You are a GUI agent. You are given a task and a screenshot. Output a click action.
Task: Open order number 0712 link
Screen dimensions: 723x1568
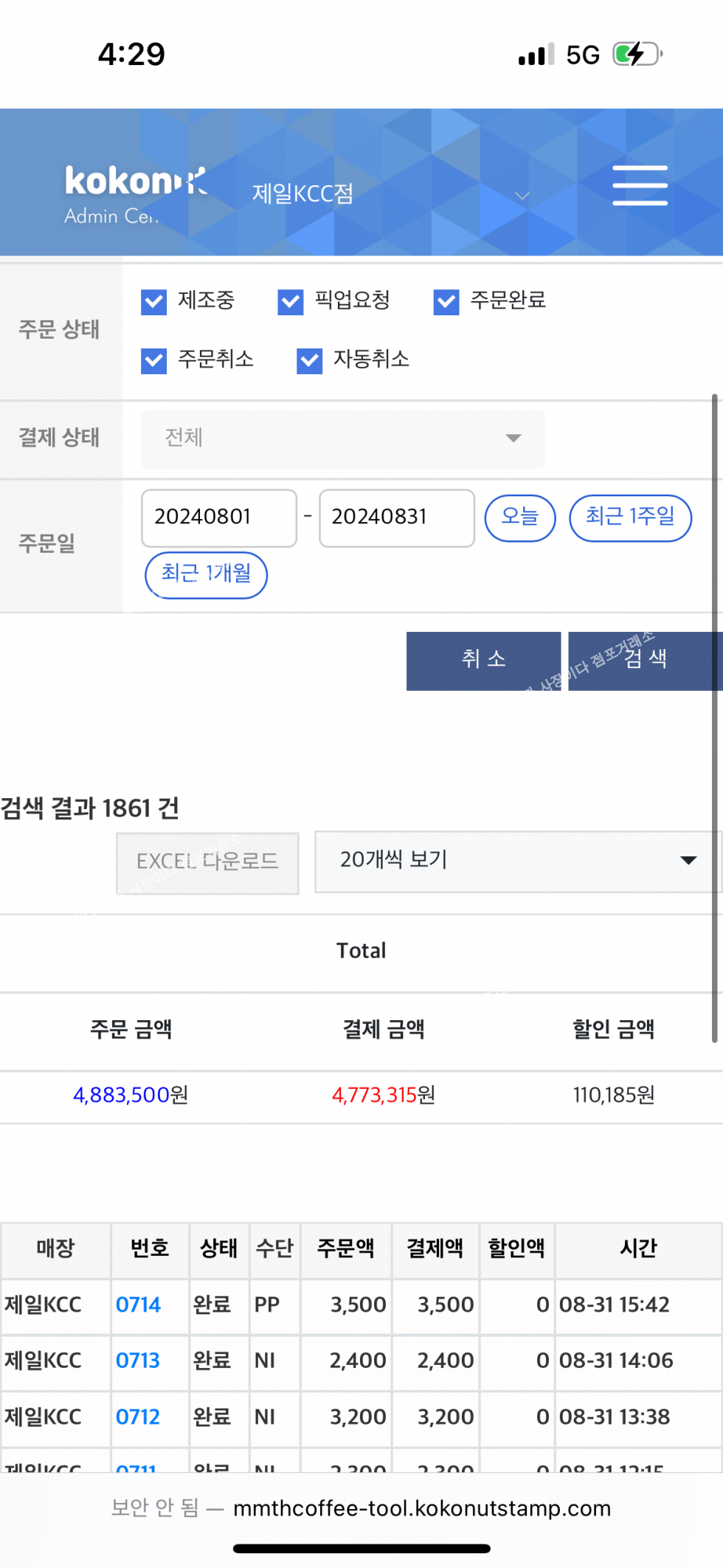coord(138,1417)
